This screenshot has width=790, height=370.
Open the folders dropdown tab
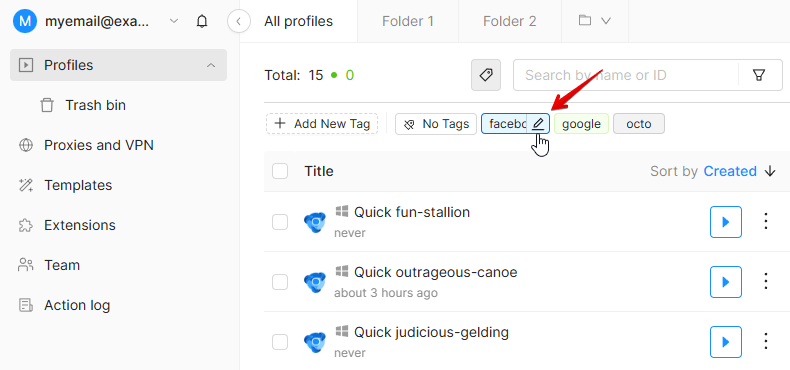click(x=595, y=21)
